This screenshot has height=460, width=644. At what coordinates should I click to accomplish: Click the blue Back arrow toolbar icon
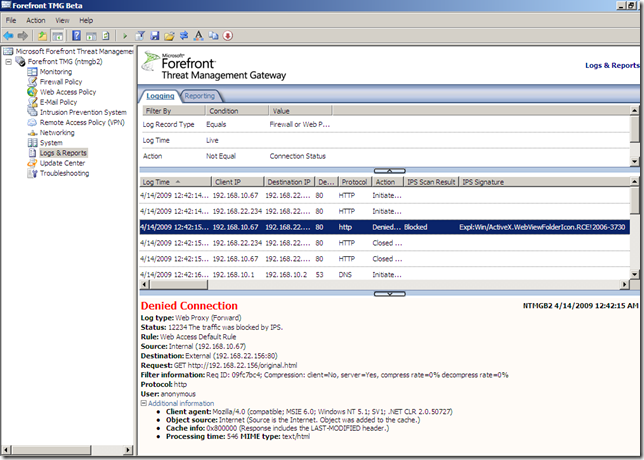point(8,36)
